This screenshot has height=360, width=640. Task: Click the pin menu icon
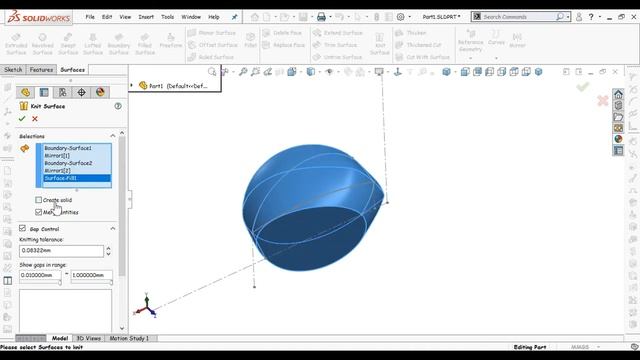234,17
